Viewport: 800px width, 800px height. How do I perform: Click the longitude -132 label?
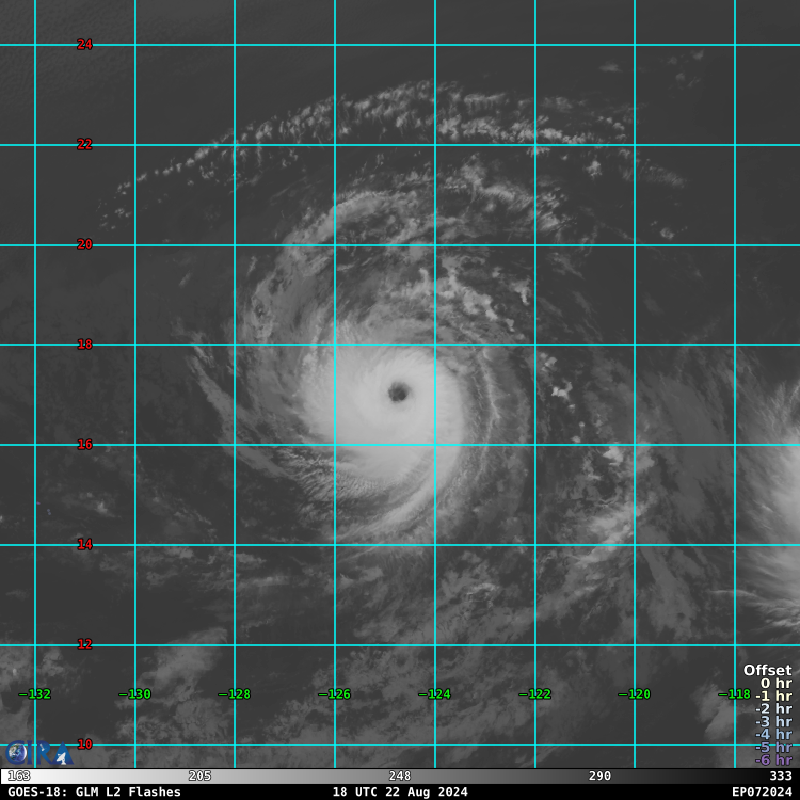35,694
